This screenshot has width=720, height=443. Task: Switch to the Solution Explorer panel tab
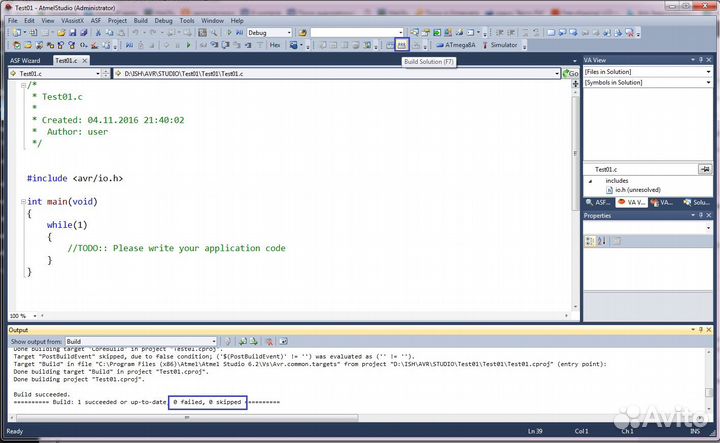coord(698,202)
